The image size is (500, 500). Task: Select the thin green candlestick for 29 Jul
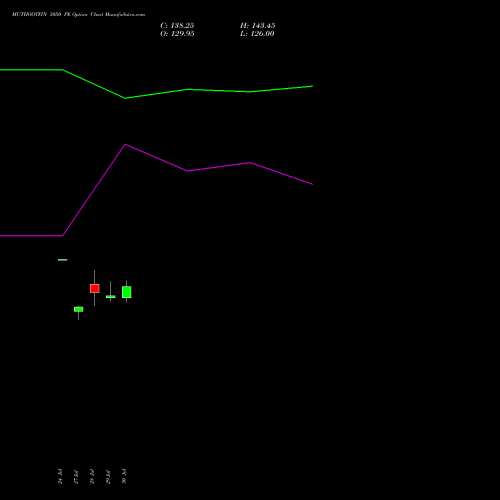point(111,296)
